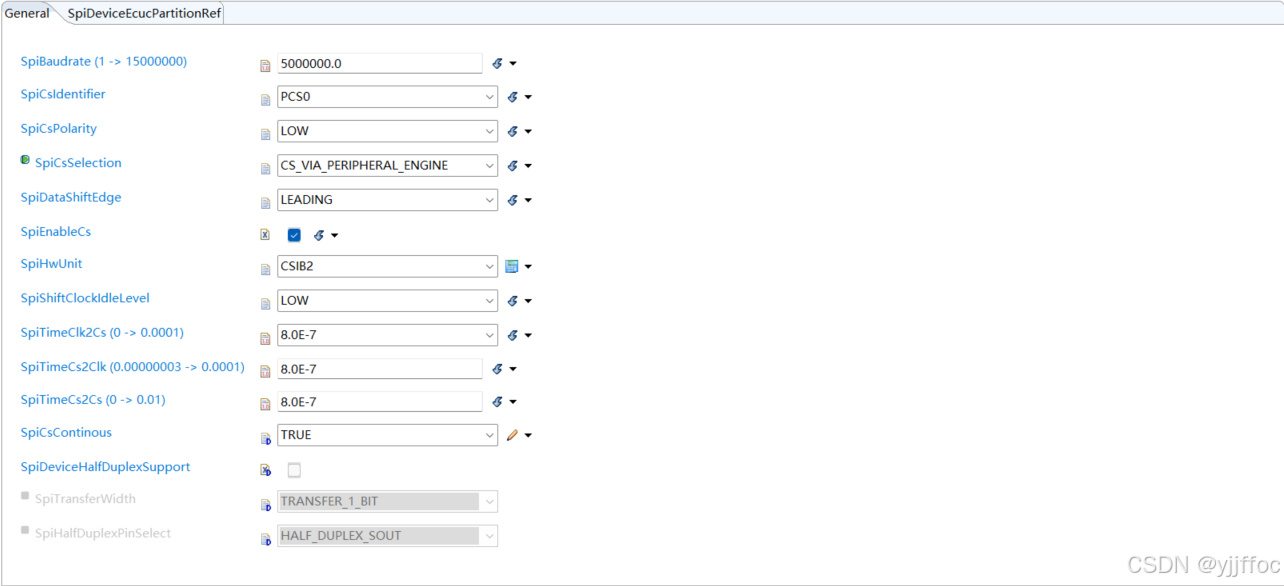Click the boolean icon beside SpiDeviceHalfDuplexSupport
Screen dimensions: 1284x586
(265, 470)
